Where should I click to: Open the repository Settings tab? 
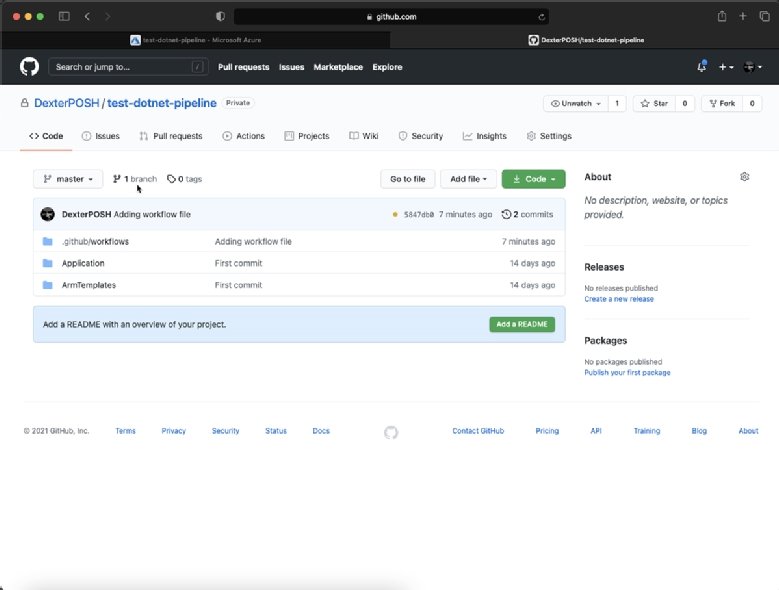548,136
